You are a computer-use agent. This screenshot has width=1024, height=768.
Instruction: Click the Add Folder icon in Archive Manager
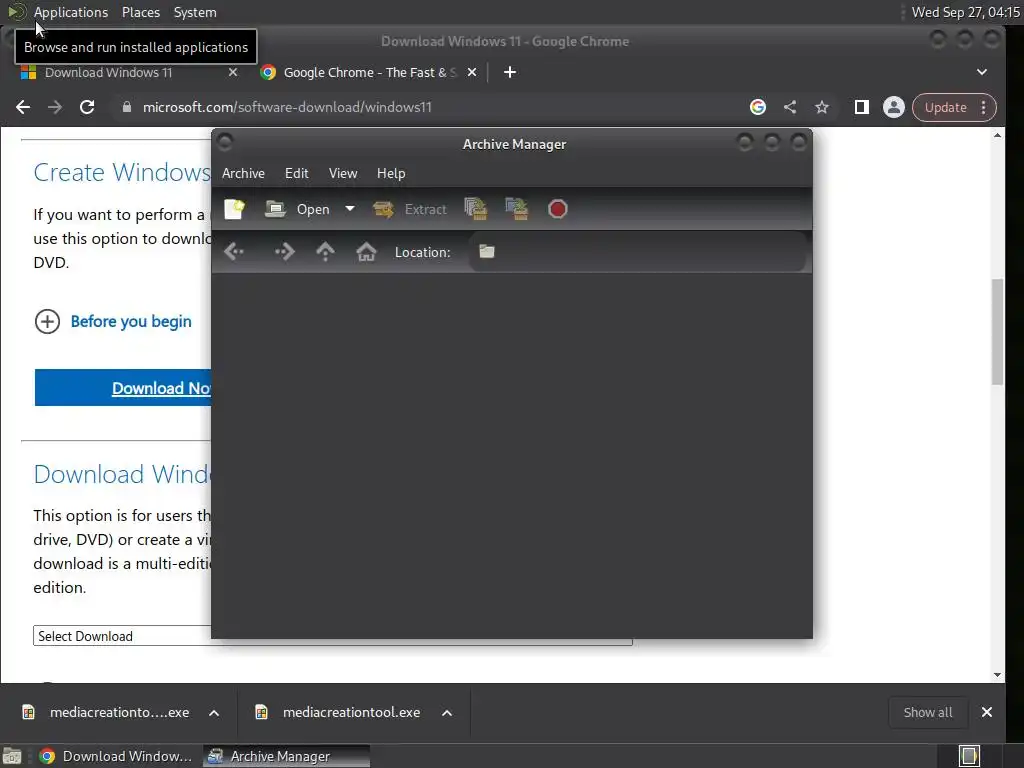click(x=517, y=209)
